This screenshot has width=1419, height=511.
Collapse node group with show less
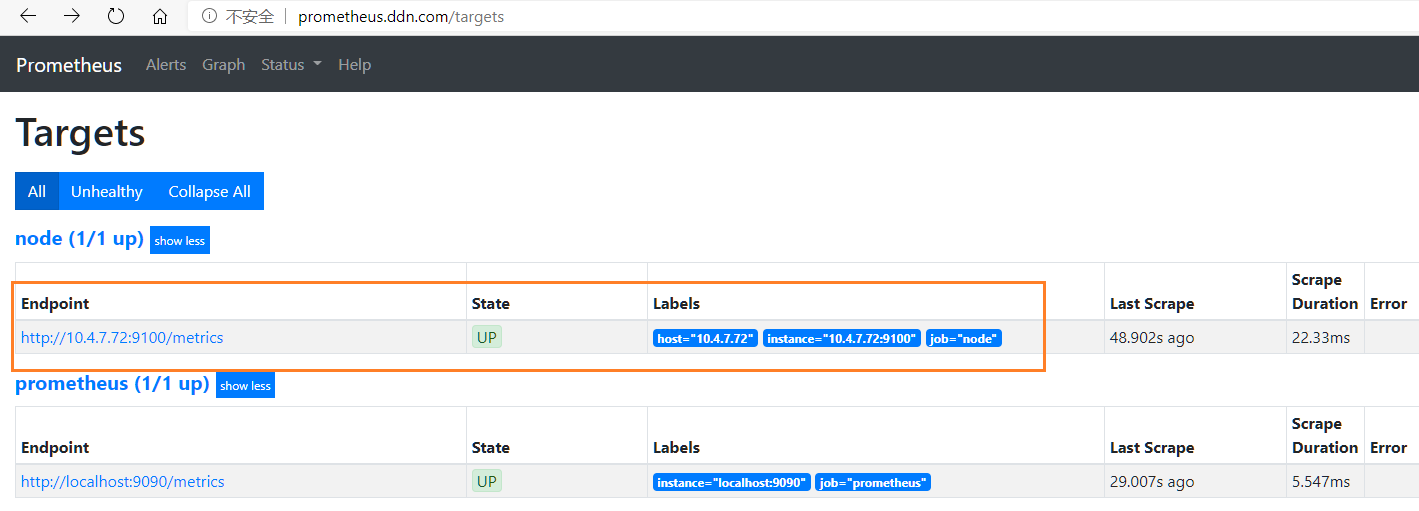[180, 240]
